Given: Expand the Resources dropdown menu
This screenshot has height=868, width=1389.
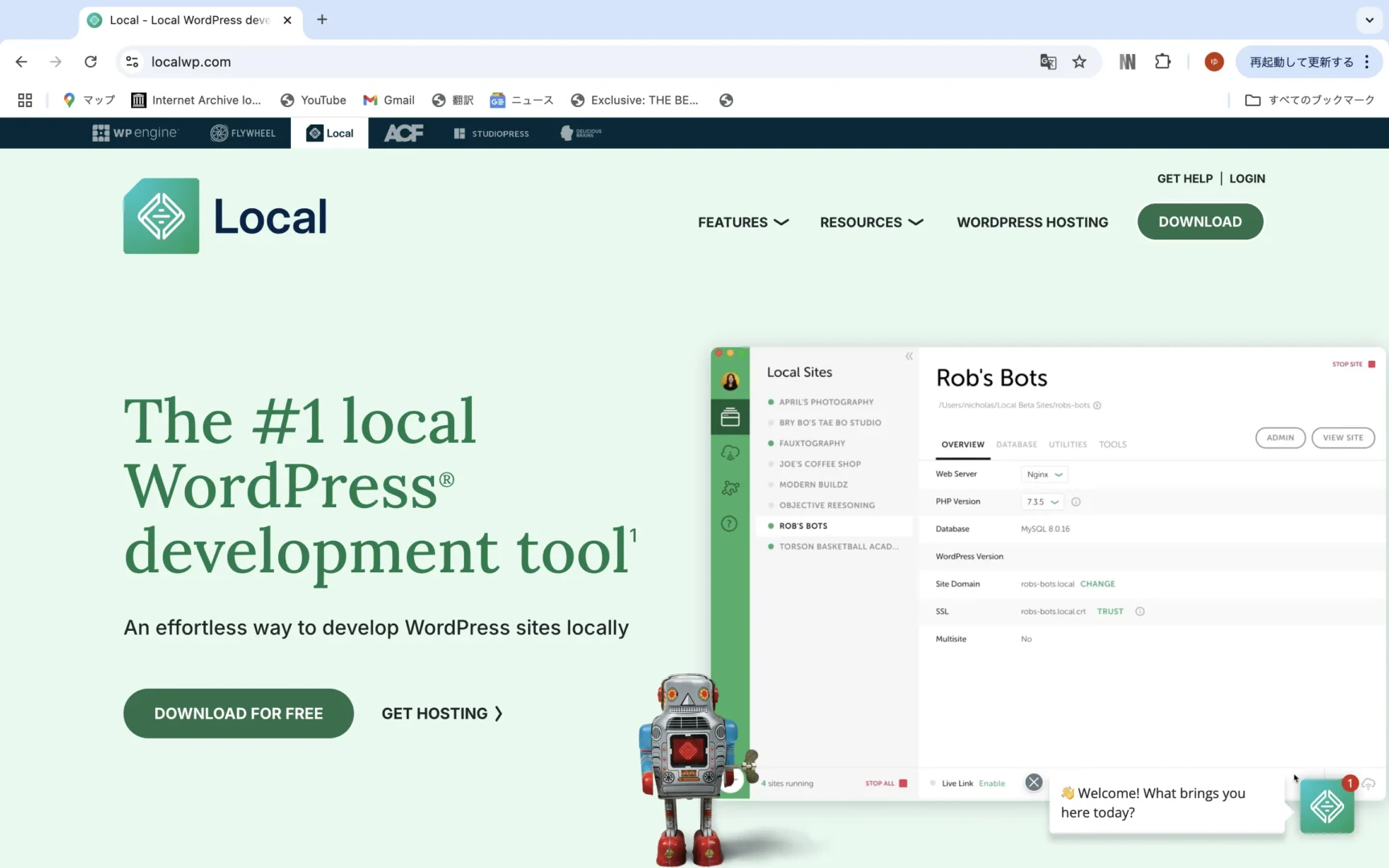Looking at the screenshot, I should click(x=871, y=223).
